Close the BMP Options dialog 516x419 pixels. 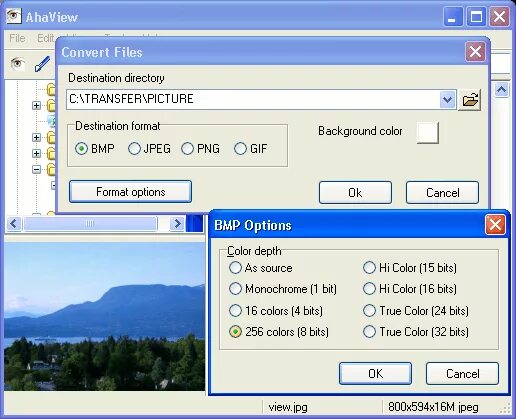(495, 225)
